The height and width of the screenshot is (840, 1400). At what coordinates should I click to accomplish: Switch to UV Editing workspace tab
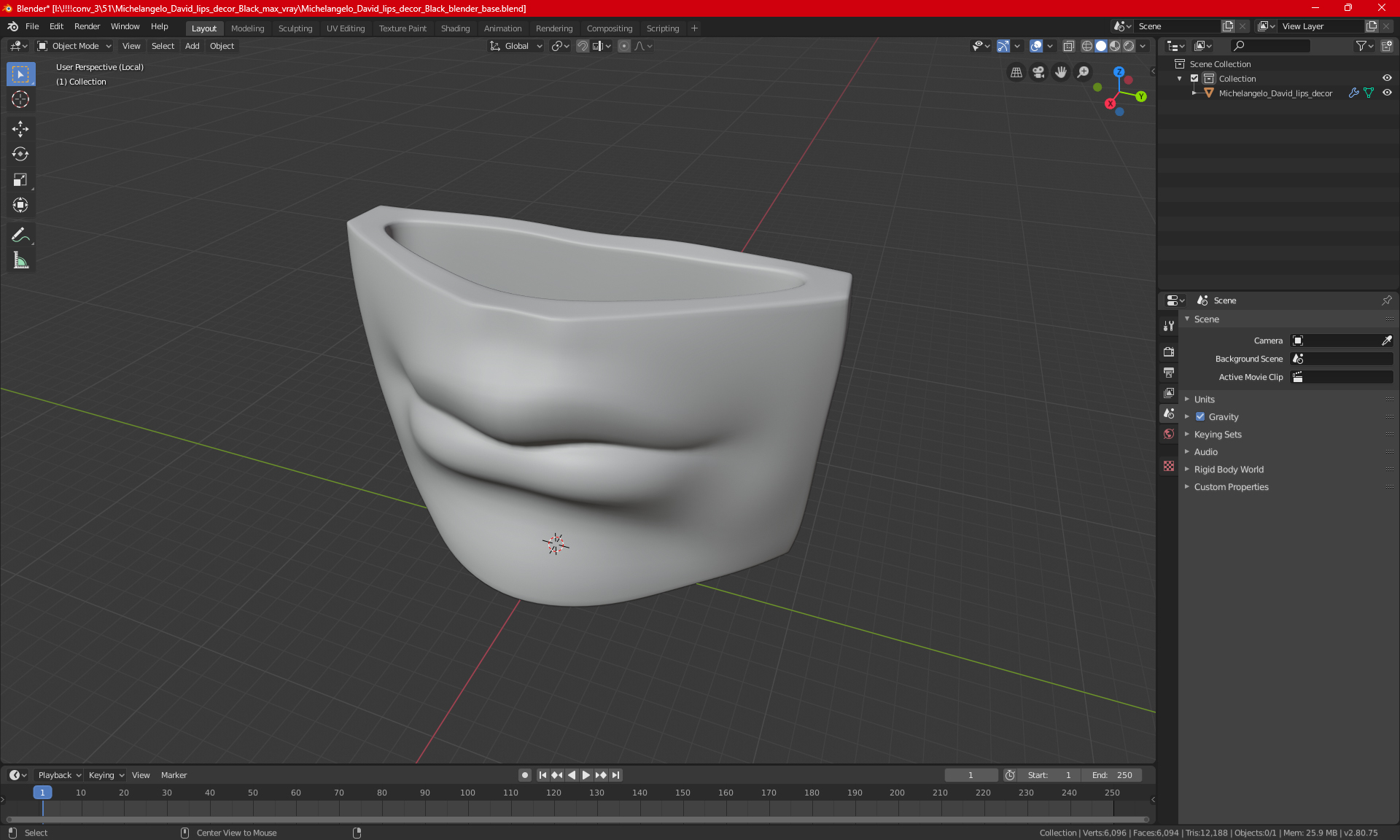tap(345, 28)
